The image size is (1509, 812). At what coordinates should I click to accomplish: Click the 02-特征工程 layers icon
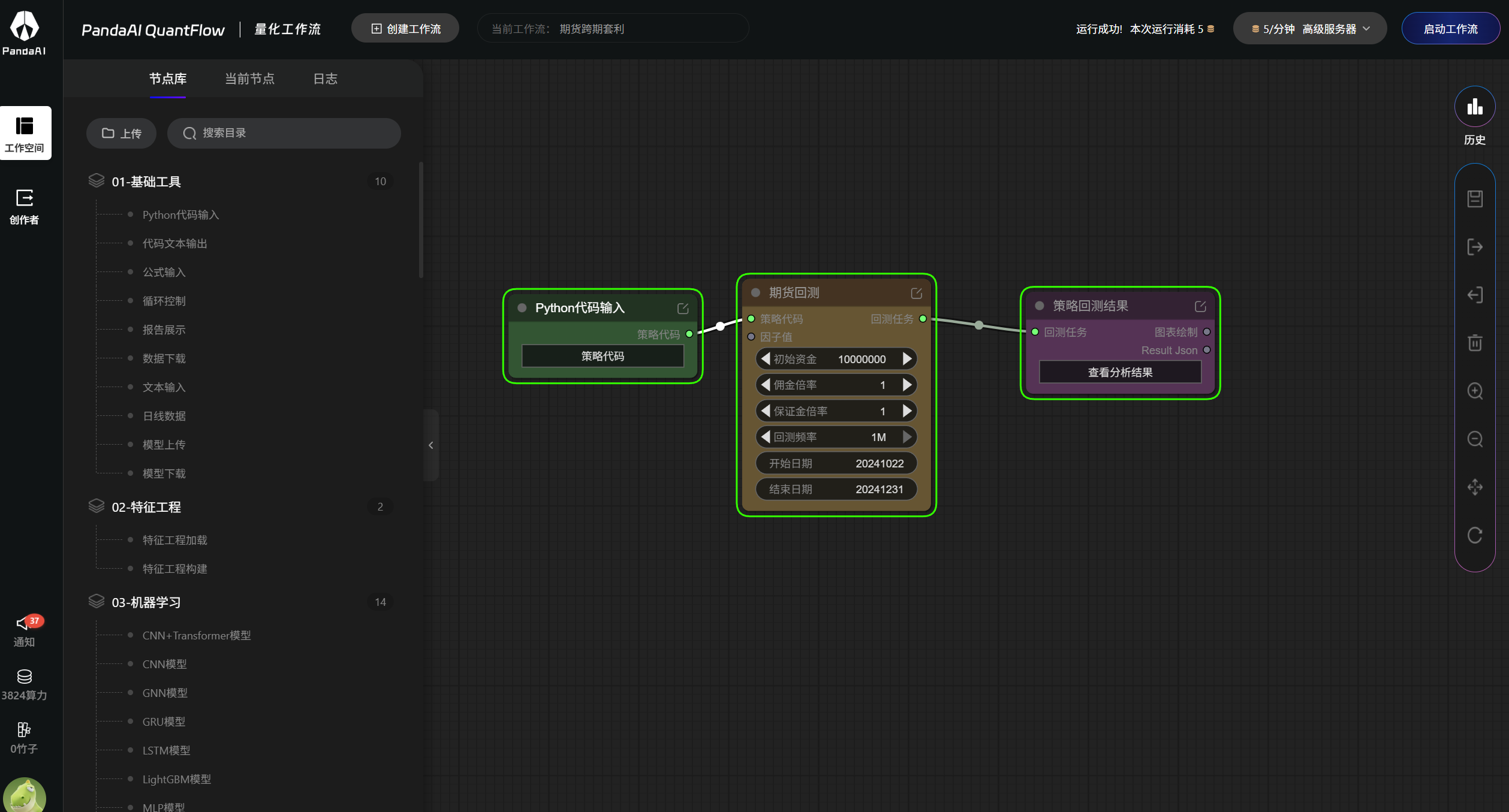click(97, 506)
